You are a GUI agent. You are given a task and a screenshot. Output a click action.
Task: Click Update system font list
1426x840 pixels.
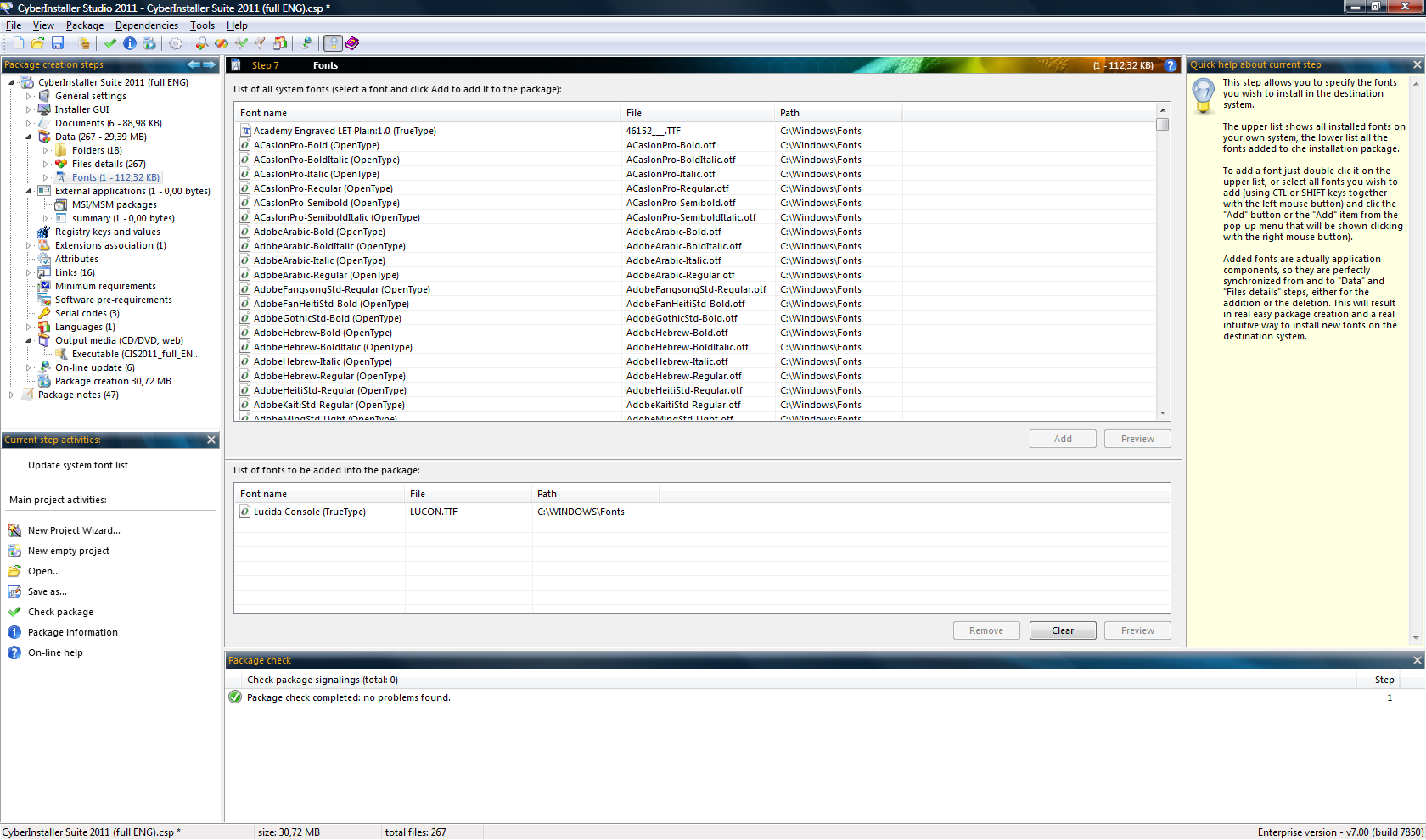pos(78,465)
